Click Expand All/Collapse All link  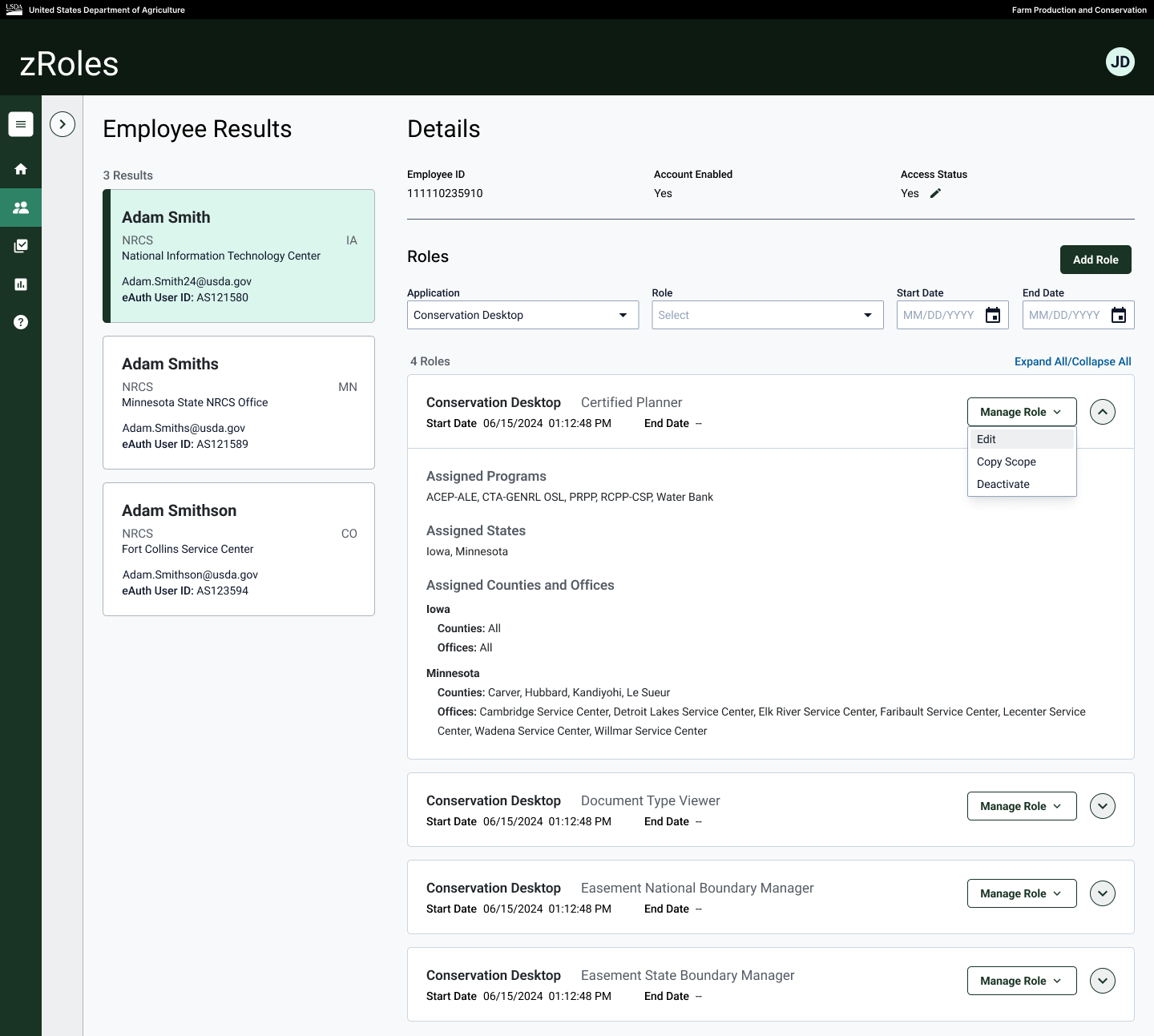coord(1073,361)
